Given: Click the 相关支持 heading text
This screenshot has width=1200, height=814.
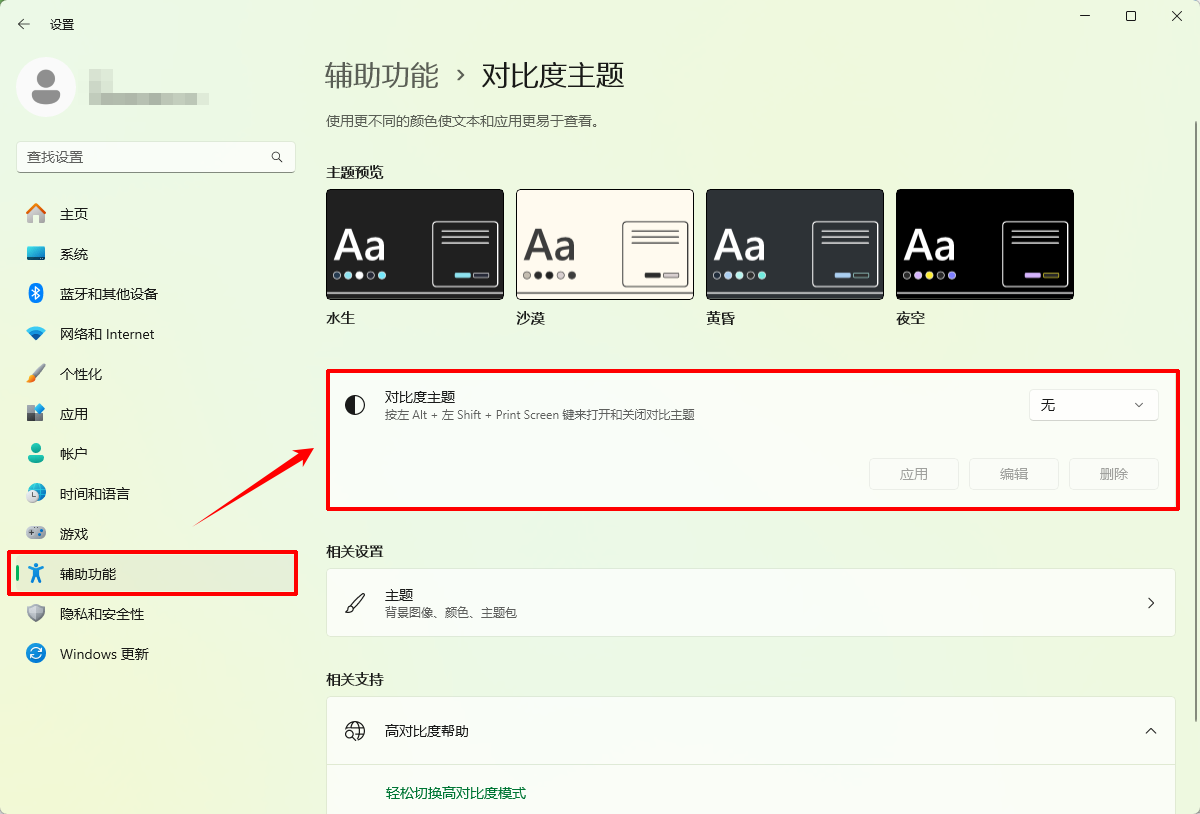Looking at the screenshot, I should pos(354,679).
